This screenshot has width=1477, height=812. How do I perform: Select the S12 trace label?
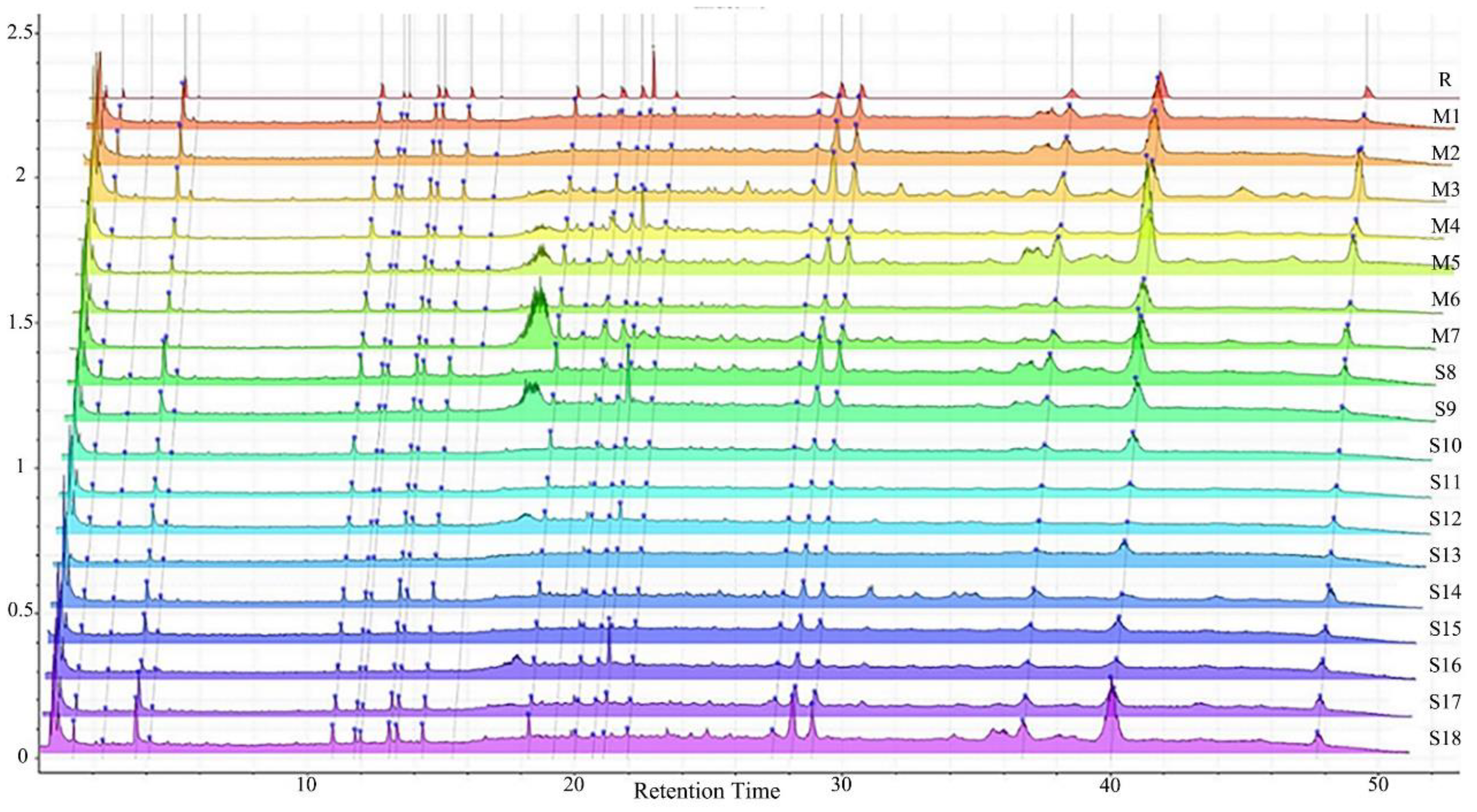coord(1445,519)
